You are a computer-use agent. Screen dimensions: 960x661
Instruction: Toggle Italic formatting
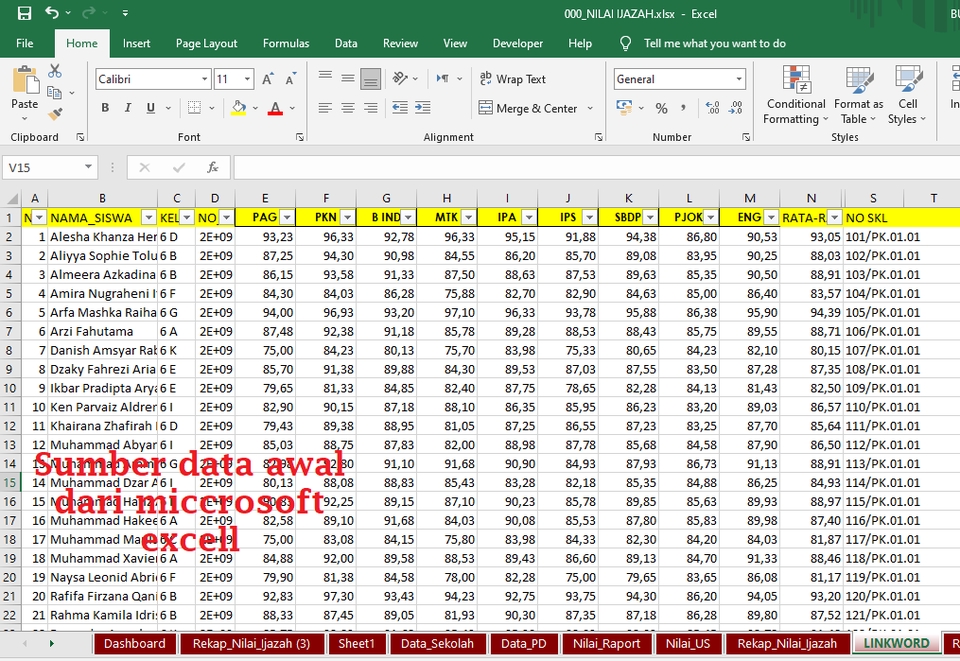coord(128,108)
